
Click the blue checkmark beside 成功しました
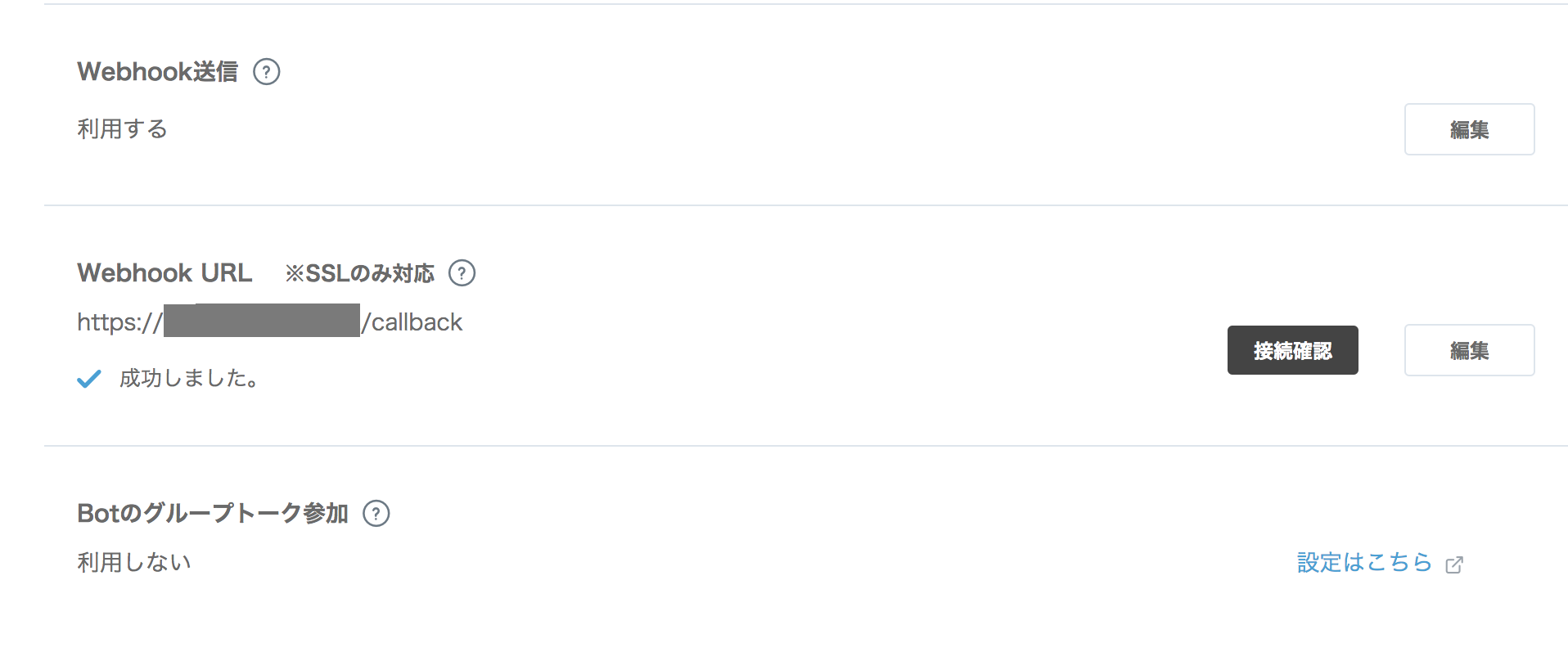pos(88,379)
